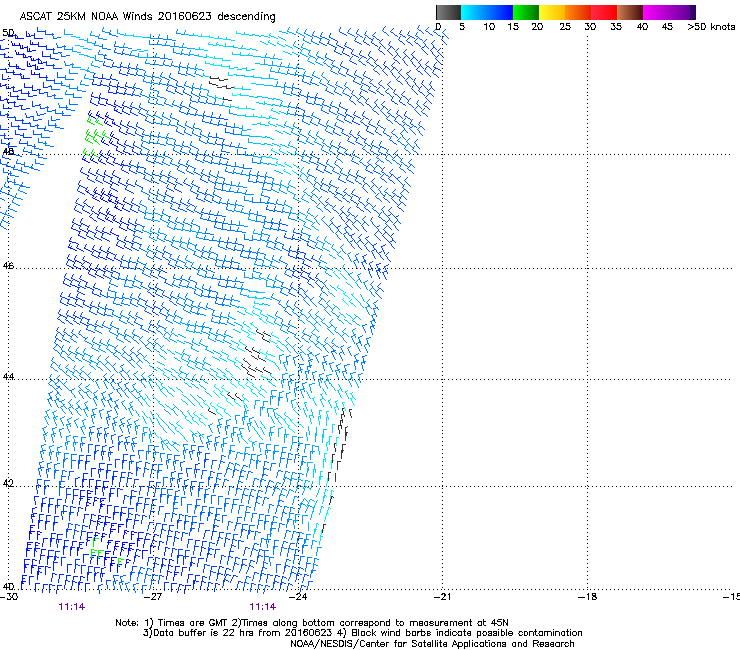Select the yellow 20-25 knots color segment
The width and height of the screenshot is (740, 650).
click(552, 12)
